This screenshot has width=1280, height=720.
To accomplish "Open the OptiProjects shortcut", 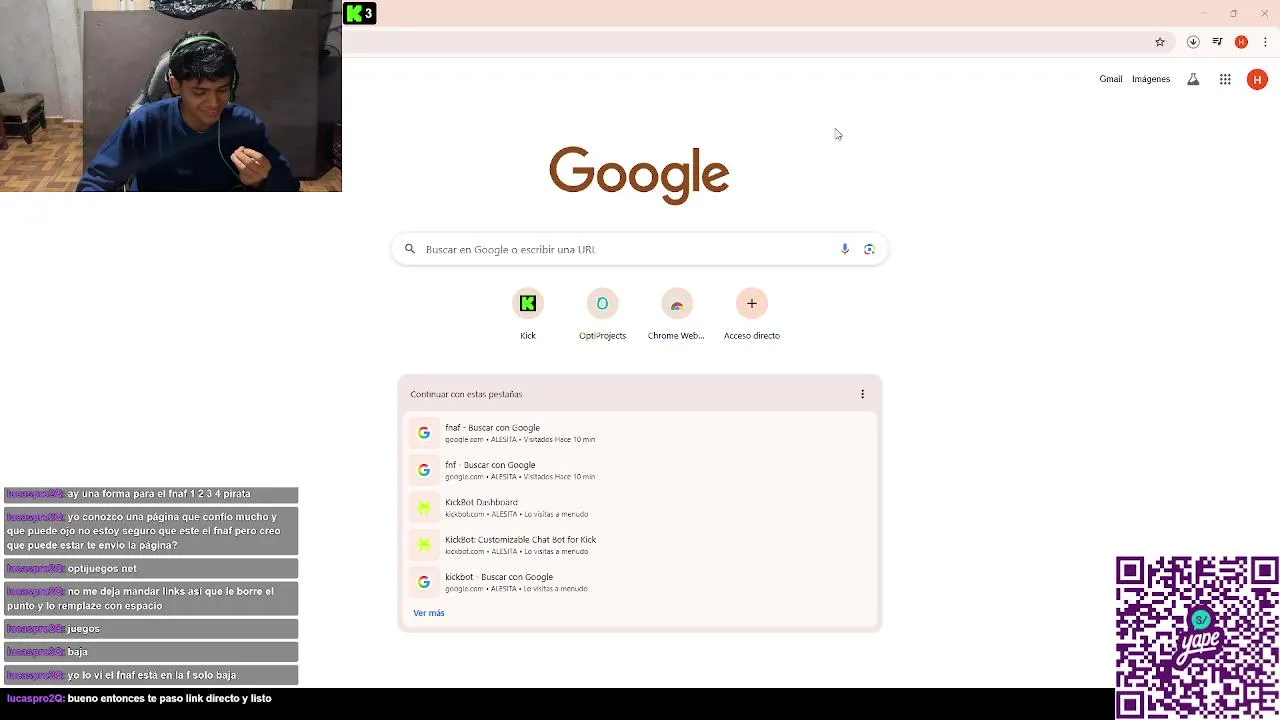I will [602, 314].
